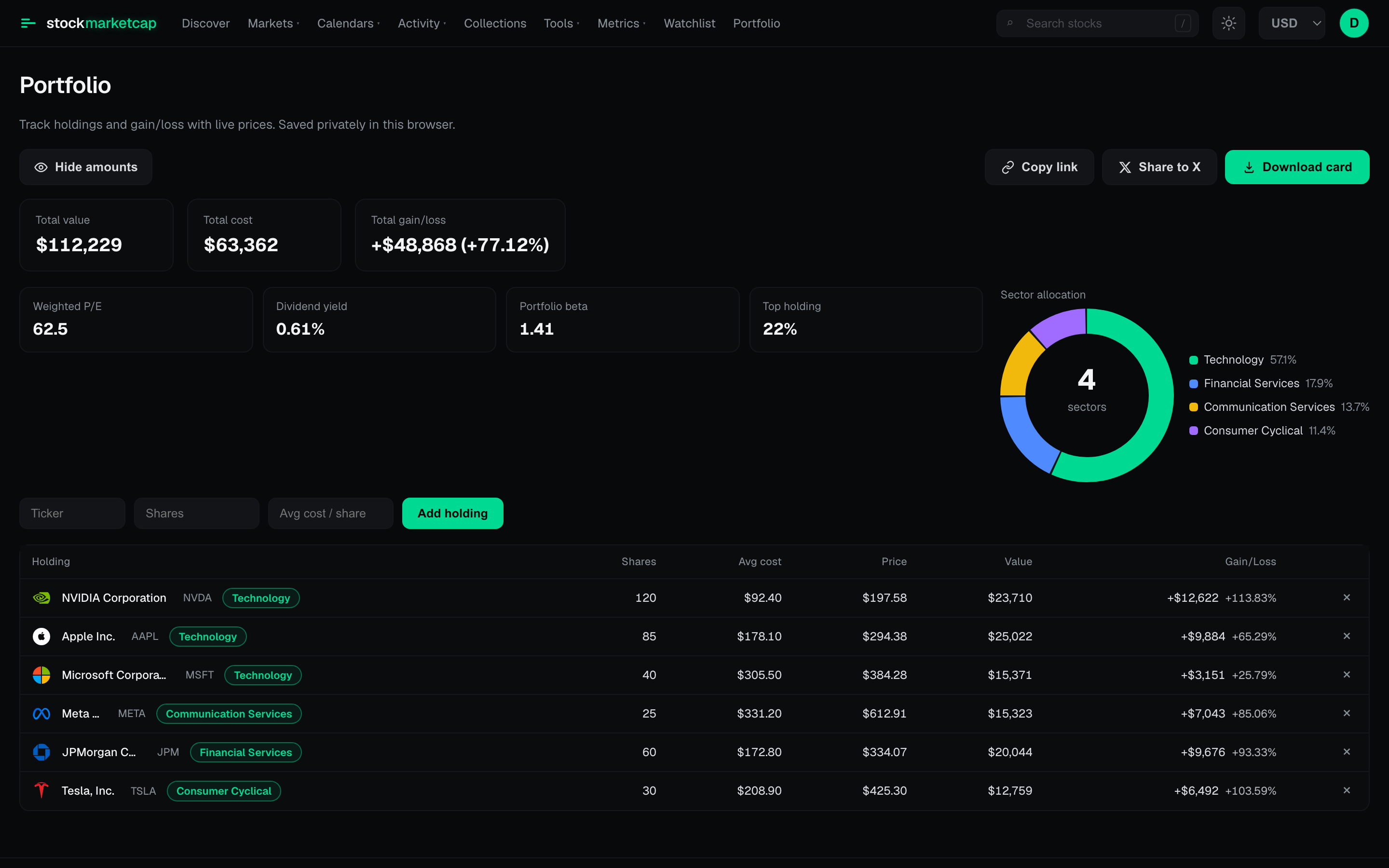The width and height of the screenshot is (1389, 868).
Task: Click the Value column header
Action: pos(1018,561)
